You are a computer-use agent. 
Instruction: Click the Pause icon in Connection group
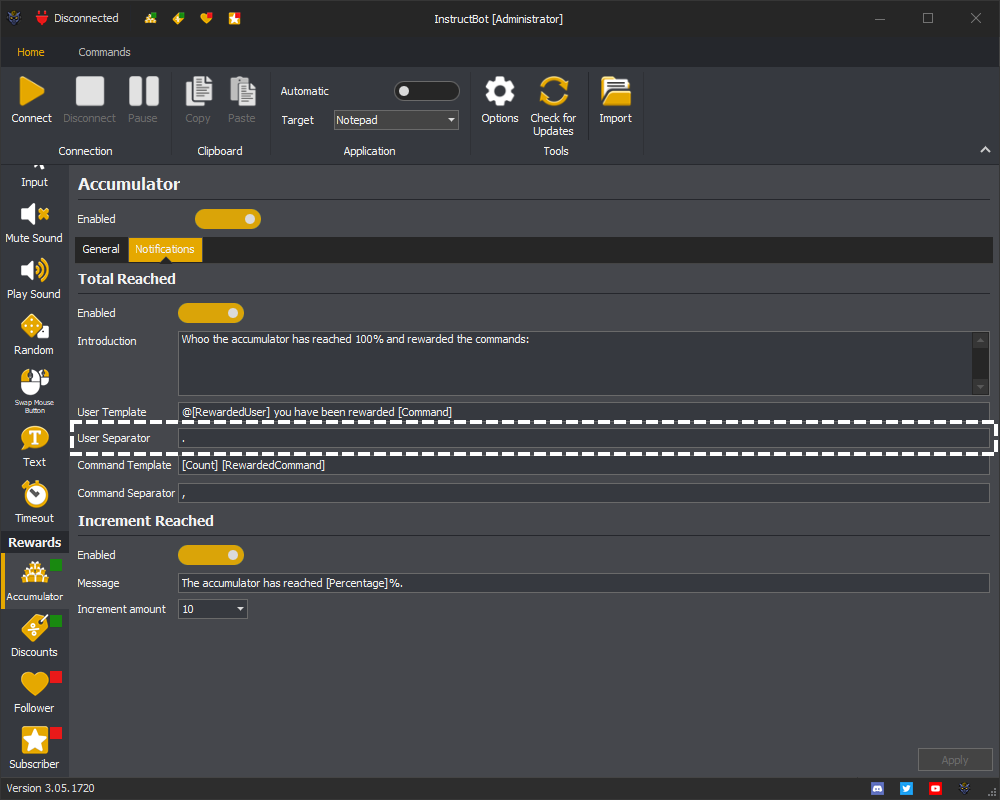[x=143, y=91]
